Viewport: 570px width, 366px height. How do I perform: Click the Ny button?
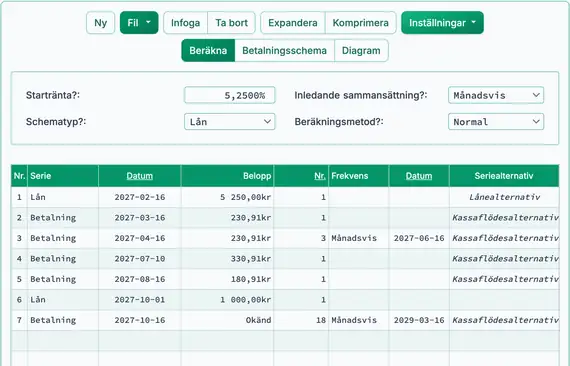click(100, 23)
